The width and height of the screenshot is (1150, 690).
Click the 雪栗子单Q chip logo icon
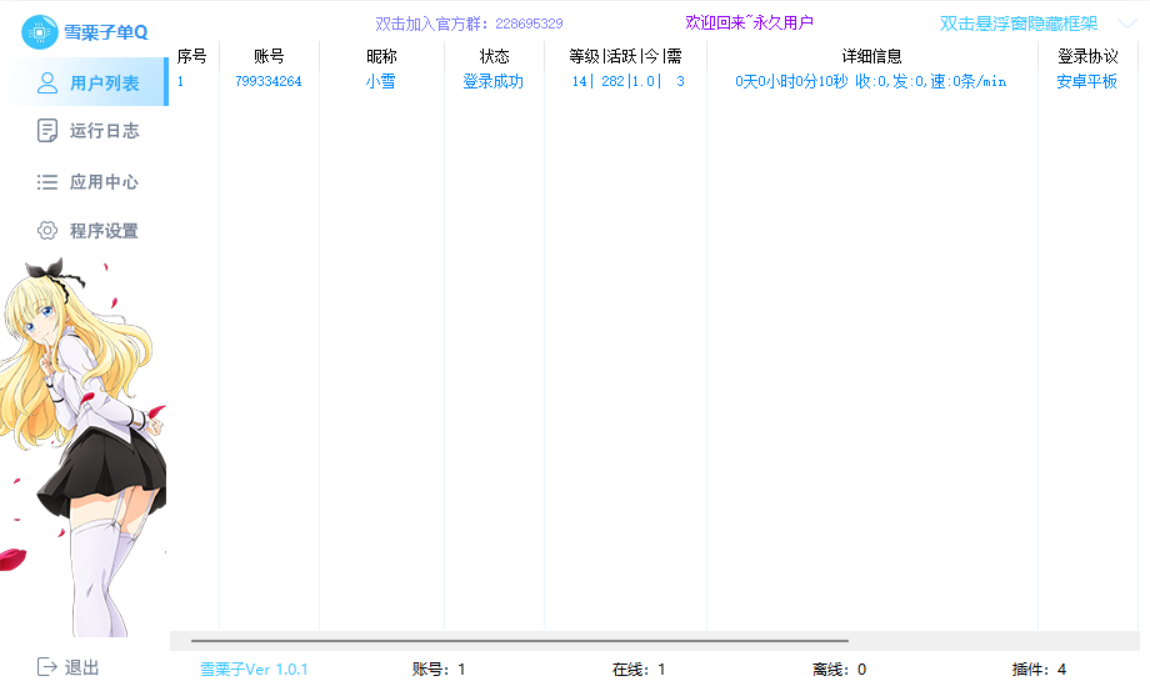pos(39,32)
